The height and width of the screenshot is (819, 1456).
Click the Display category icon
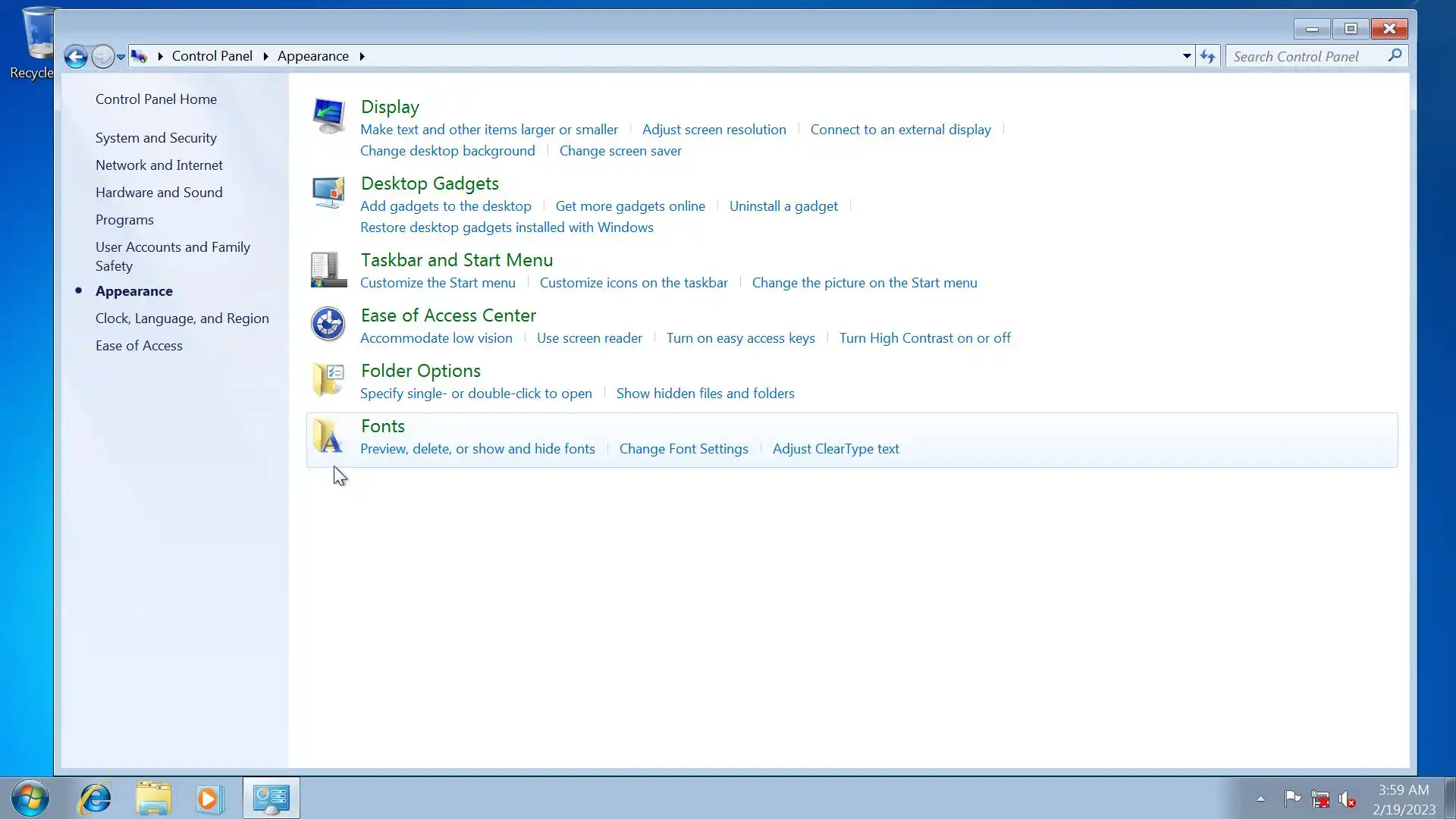click(x=328, y=117)
